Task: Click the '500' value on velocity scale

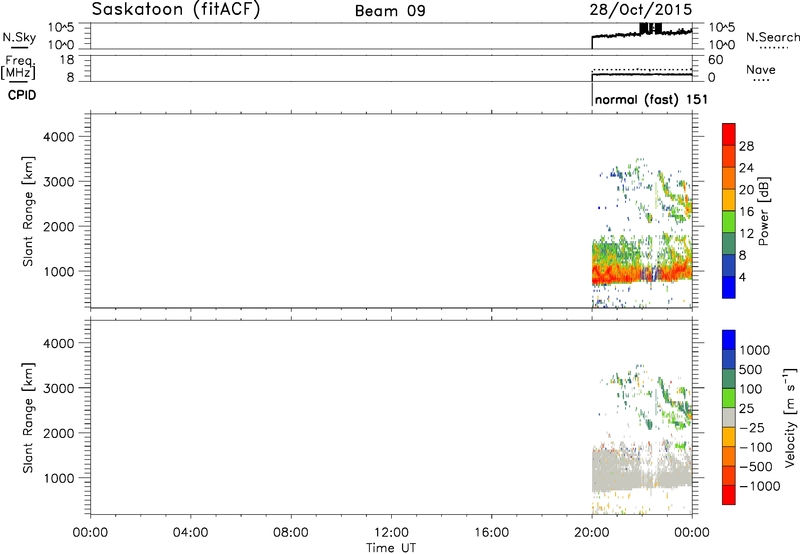Action: pyautogui.click(x=751, y=369)
